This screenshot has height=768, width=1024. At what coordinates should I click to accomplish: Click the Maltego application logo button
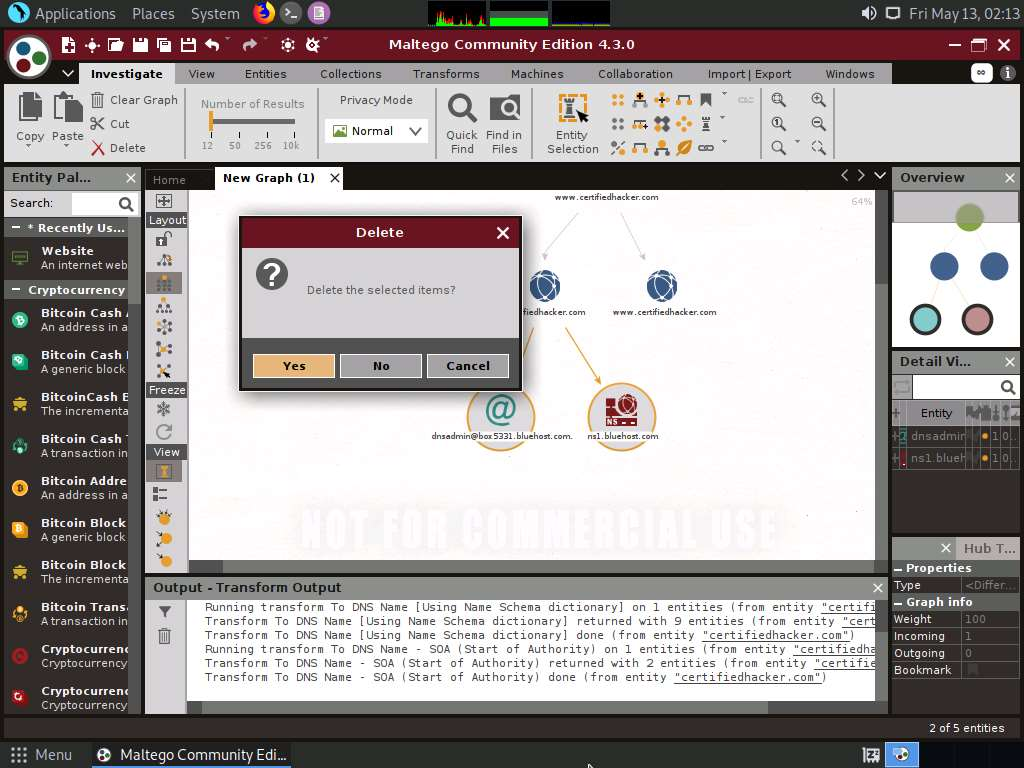[29, 57]
